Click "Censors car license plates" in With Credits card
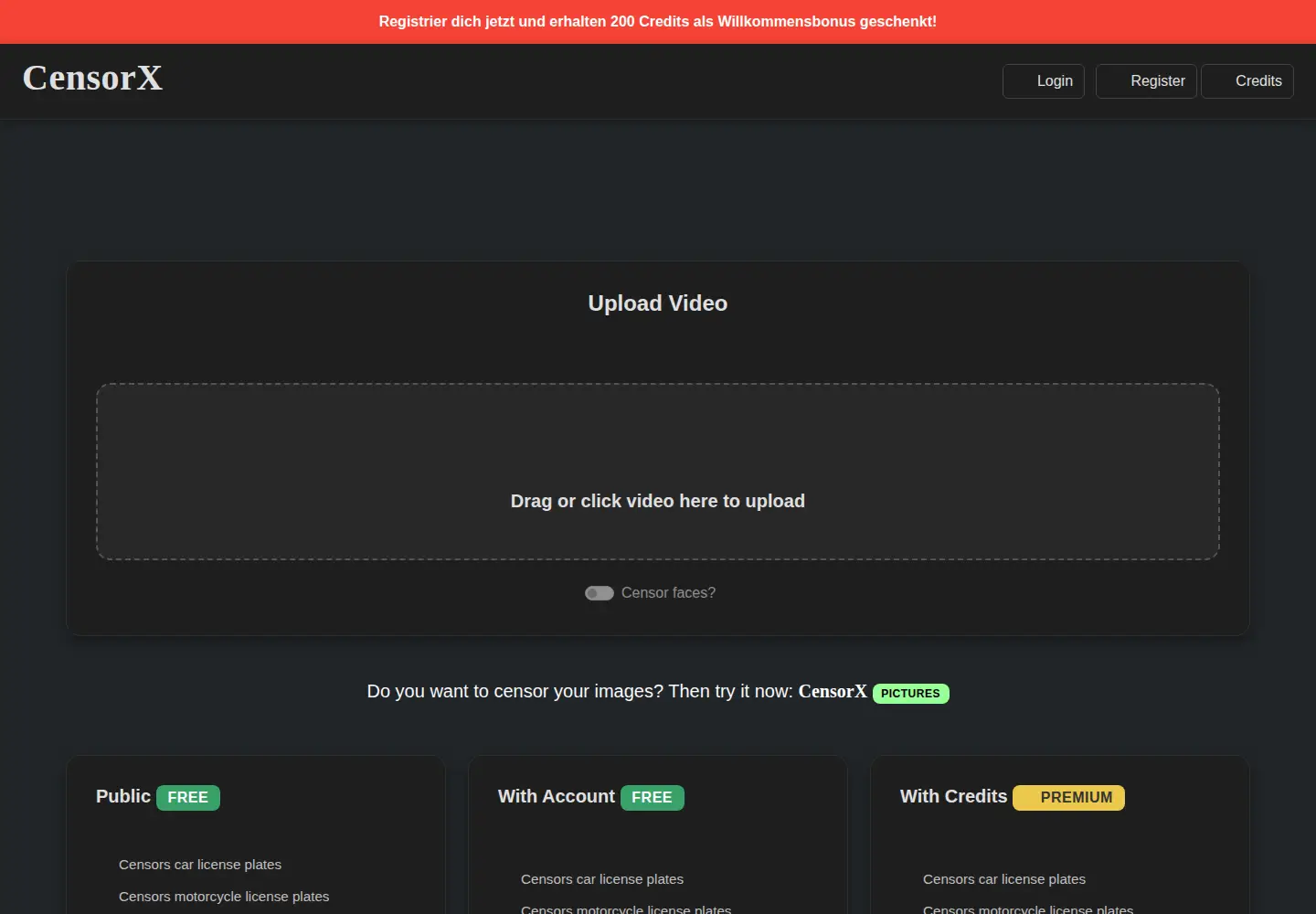1316x914 pixels. [x=1004, y=879]
